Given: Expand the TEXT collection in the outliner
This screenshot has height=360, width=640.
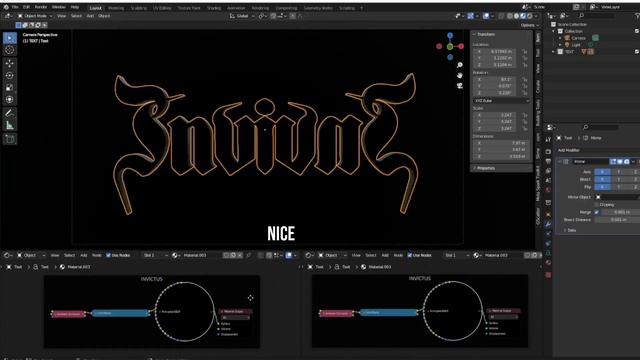Looking at the screenshot, I should coord(553,52).
